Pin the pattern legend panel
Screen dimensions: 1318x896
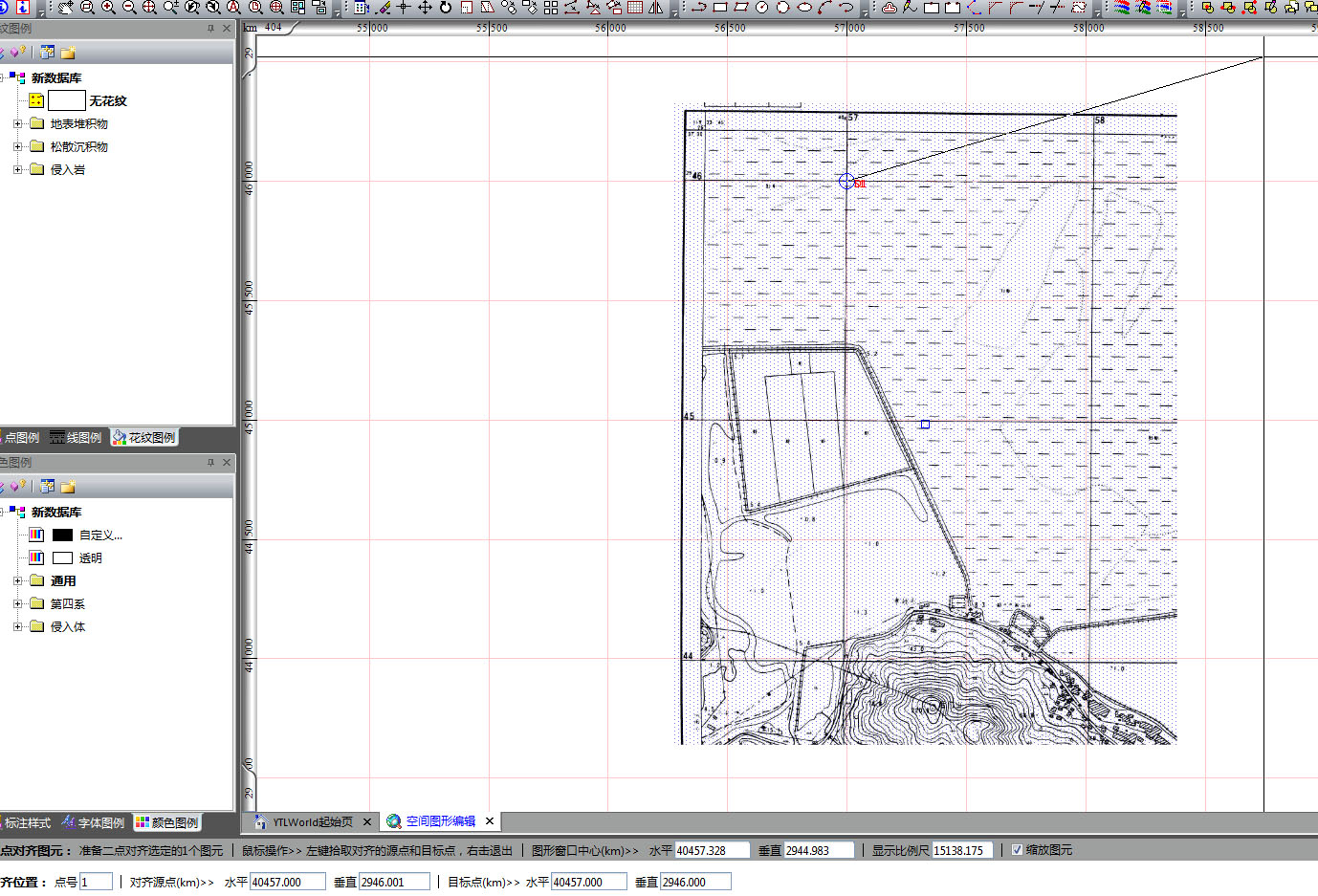[210, 29]
